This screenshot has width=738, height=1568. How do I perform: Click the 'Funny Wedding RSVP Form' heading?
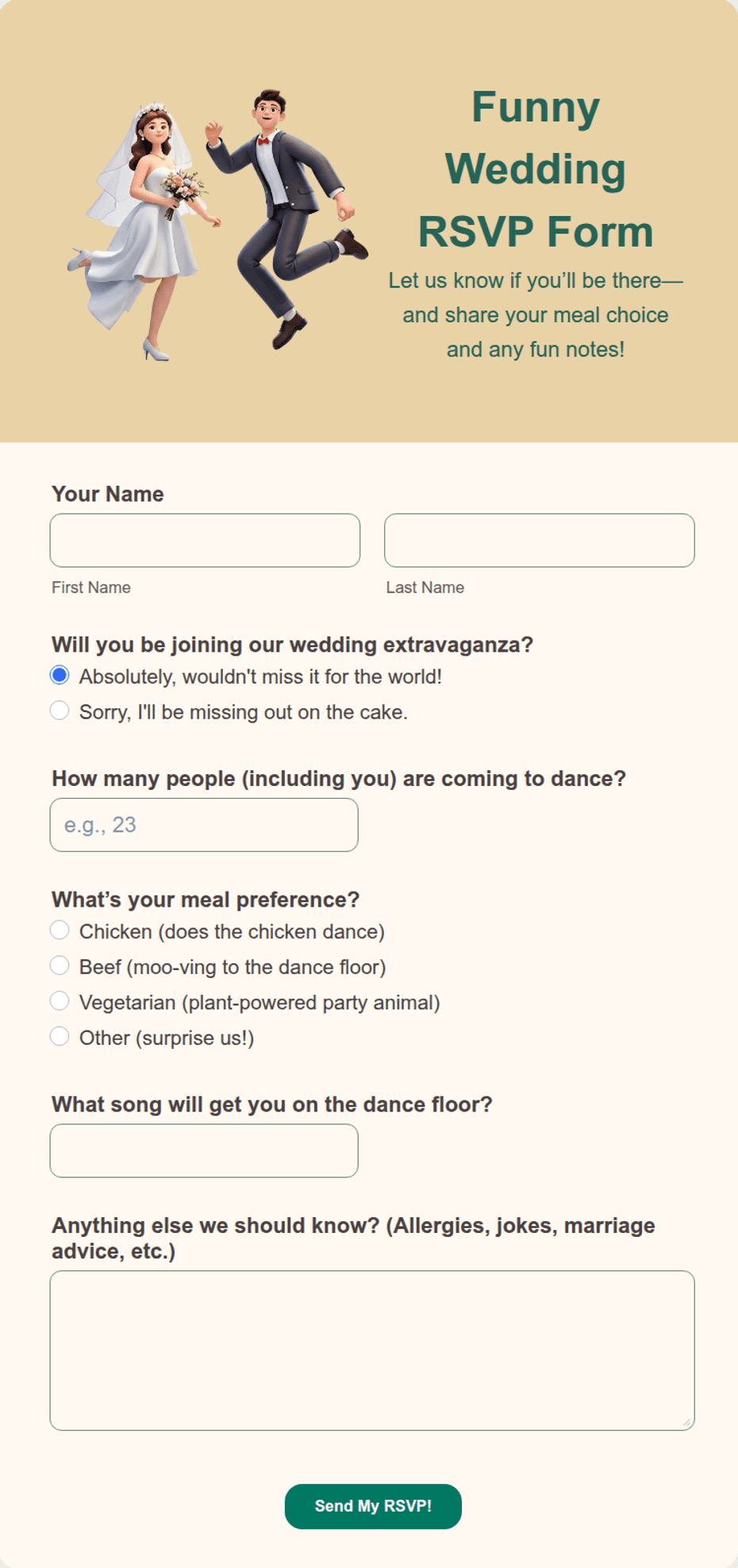536,169
